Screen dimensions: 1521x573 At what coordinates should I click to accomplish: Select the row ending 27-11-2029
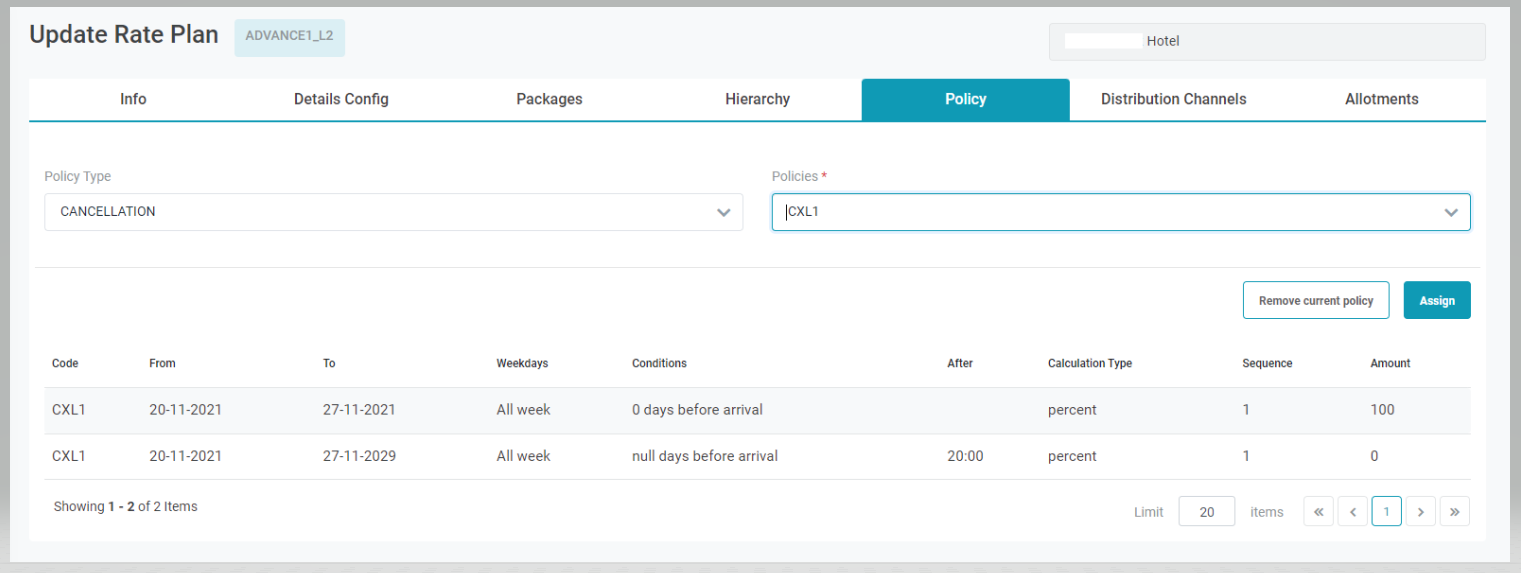[x=750, y=456]
